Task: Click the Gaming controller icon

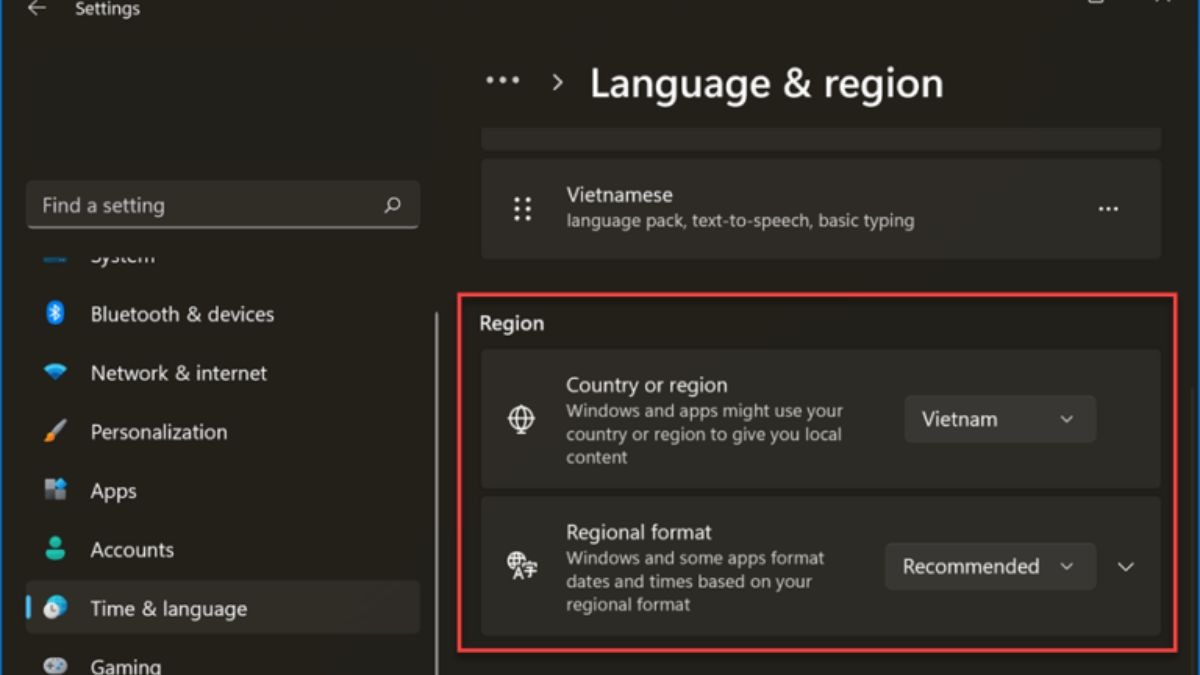Action: (x=55, y=665)
